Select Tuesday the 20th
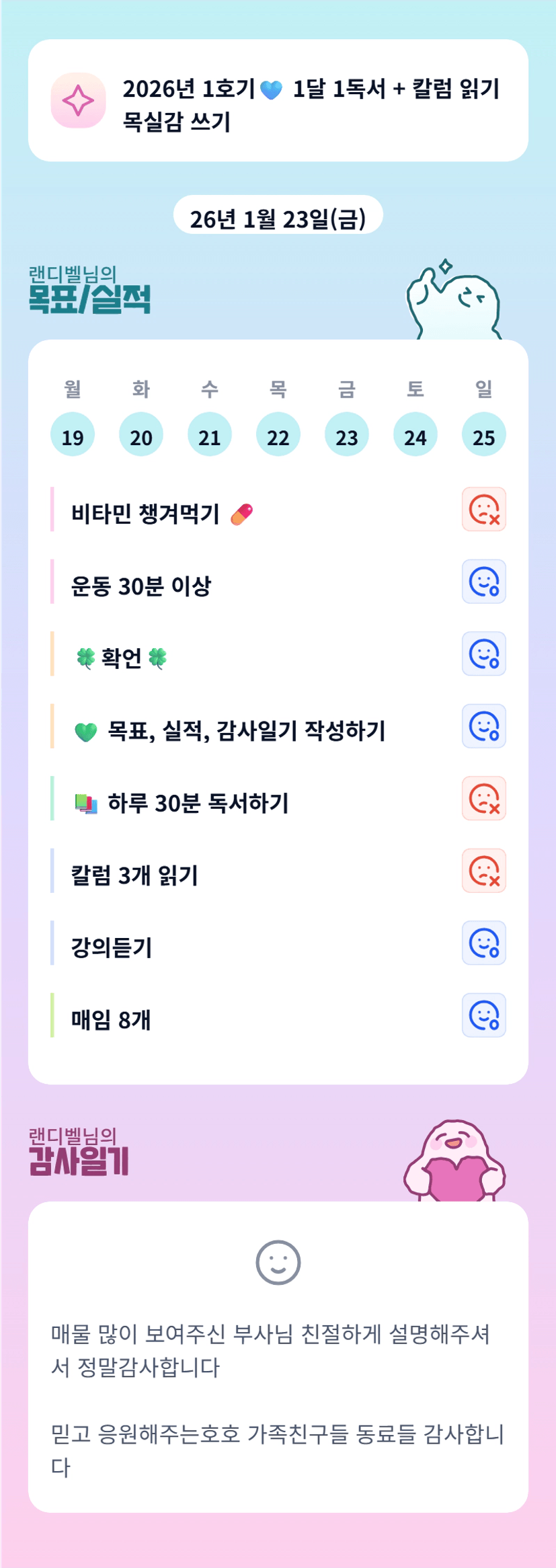Viewport: 556px width, 1568px height. click(141, 434)
